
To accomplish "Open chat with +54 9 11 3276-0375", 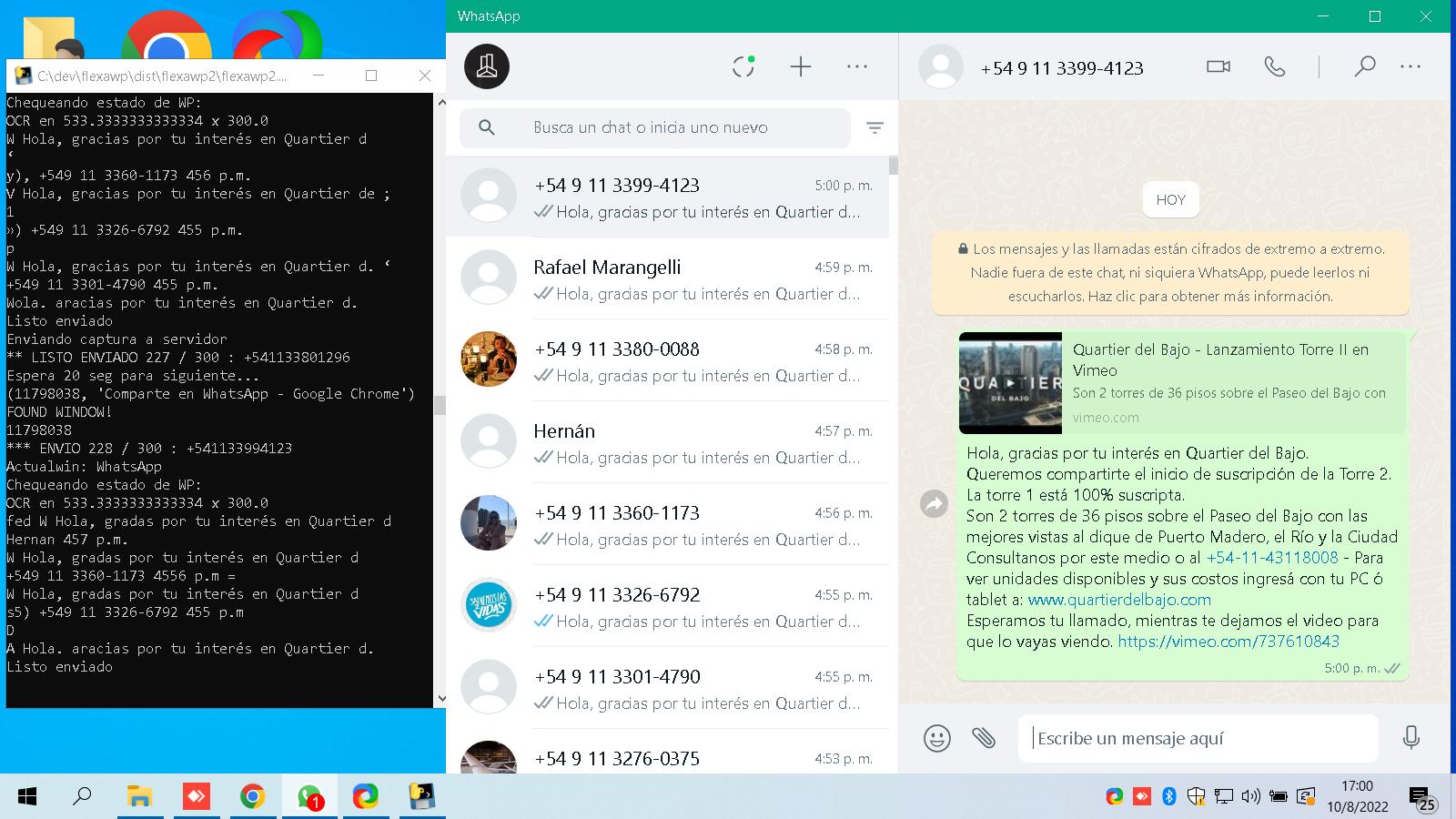I will 667,752.
